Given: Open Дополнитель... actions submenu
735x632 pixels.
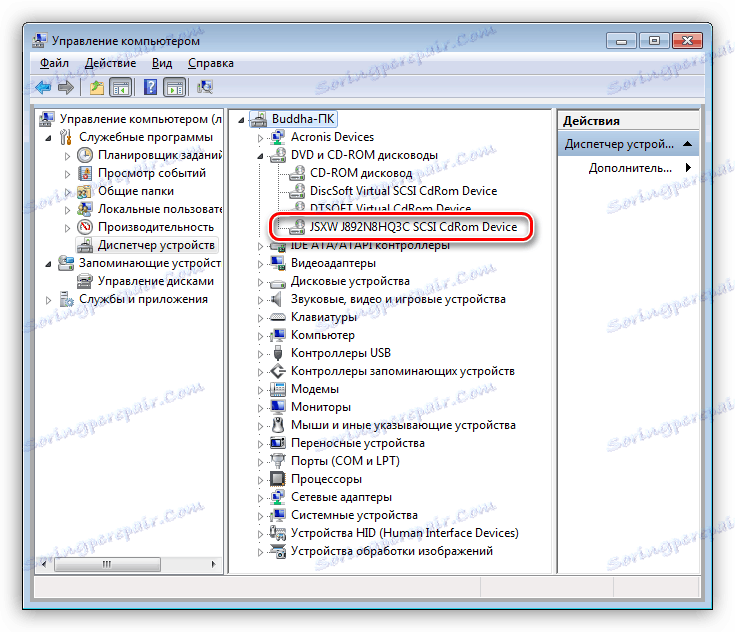Looking at the screenshot, I should (x=630, y=168).
